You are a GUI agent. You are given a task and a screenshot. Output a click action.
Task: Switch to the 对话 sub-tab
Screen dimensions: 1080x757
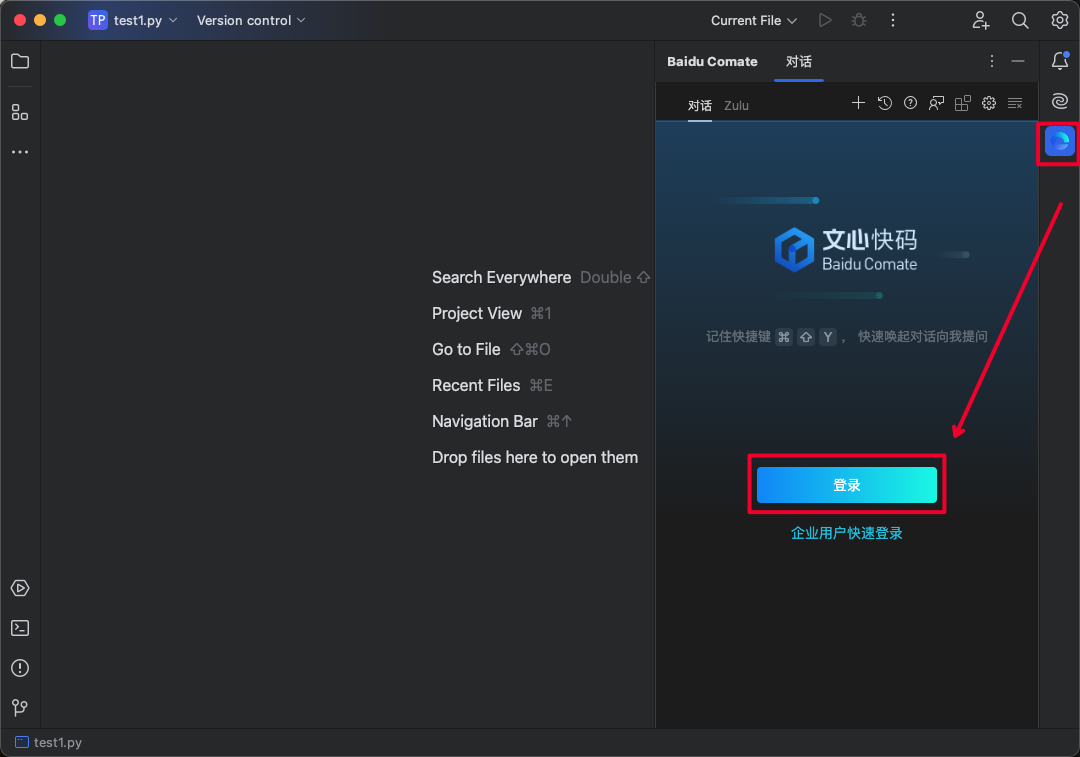pos(700,105)
